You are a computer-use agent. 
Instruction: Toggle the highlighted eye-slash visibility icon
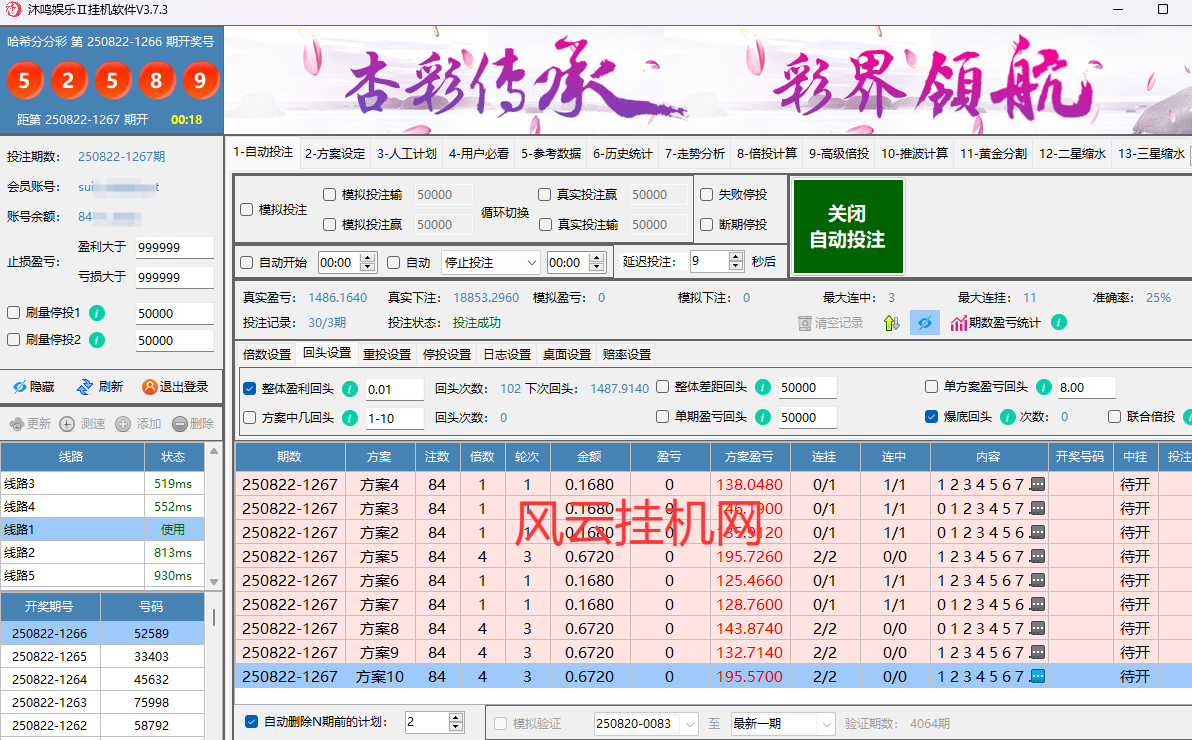coord(924,323)
